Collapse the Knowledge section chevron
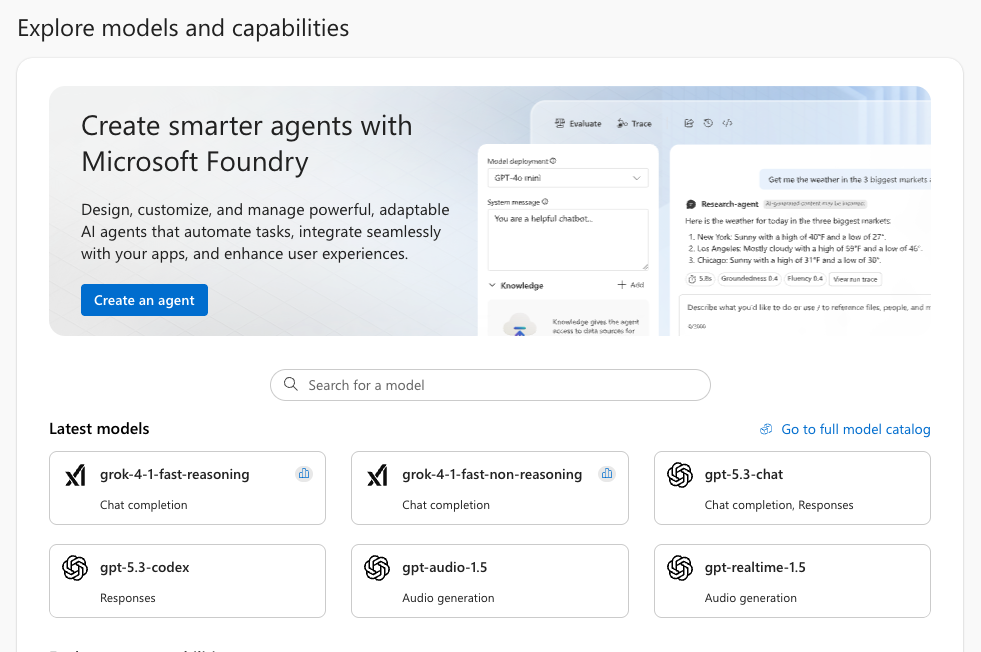 [492, 285]
